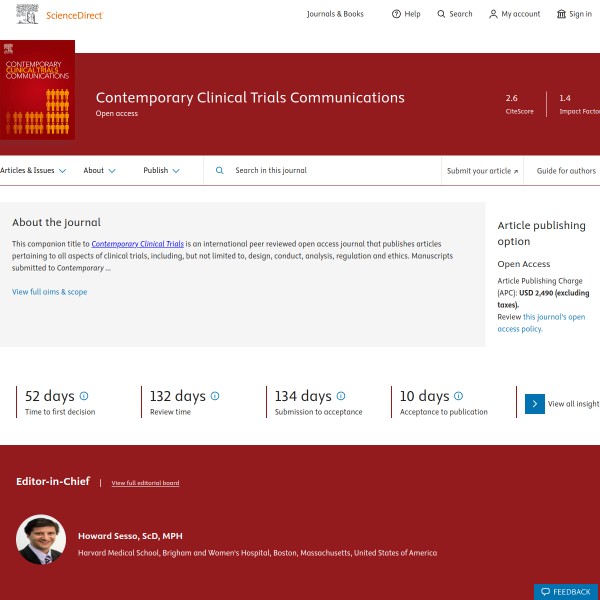Image resolution: width=600 pixels, height=600 pixels.
Task: Open Journals & Books menu item
Action: [335, 14]
